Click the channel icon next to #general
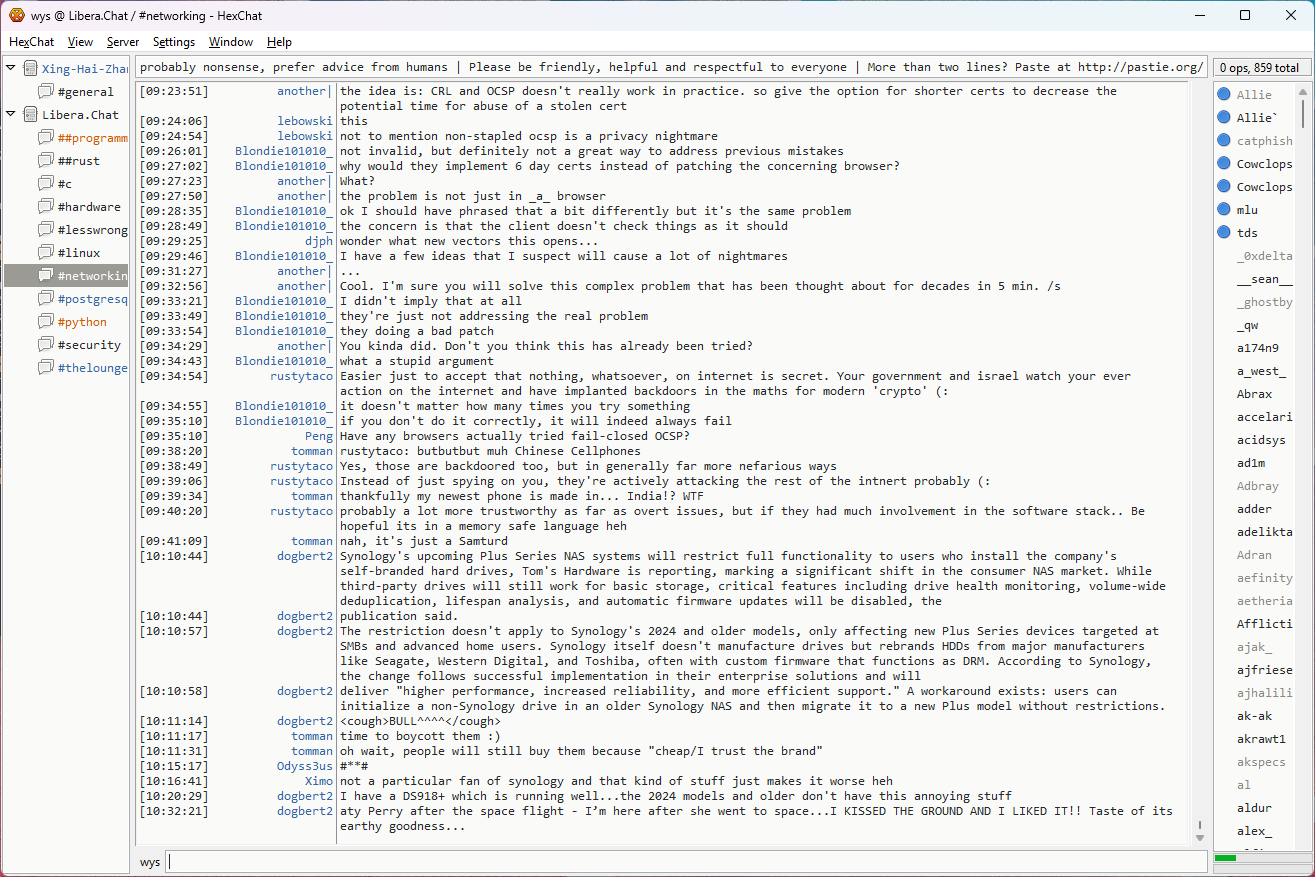Viewport: 1315px width, 877px height. (x=46, y=91)
